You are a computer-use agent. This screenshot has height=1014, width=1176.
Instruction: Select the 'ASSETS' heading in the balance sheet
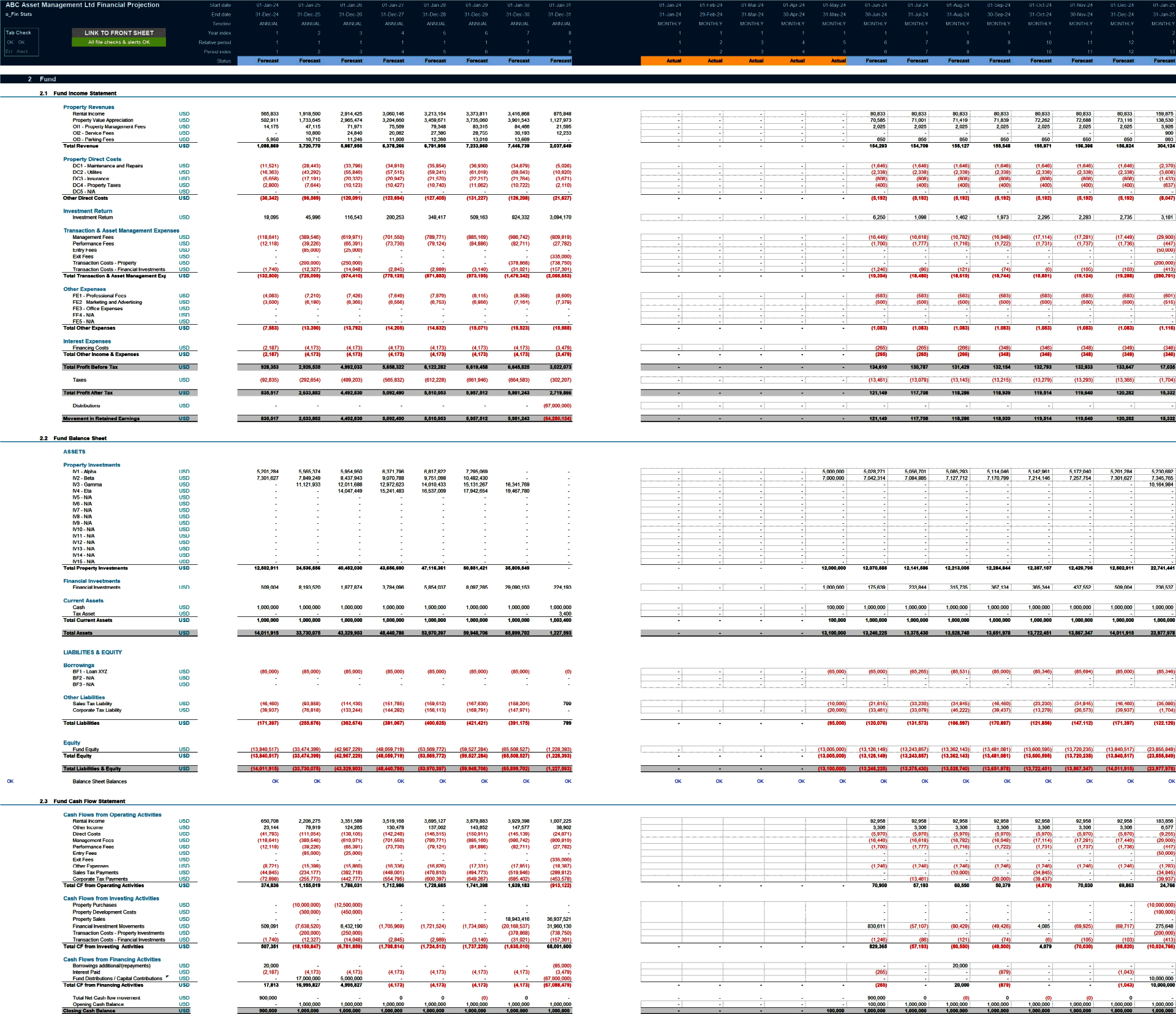coord(74,452)
